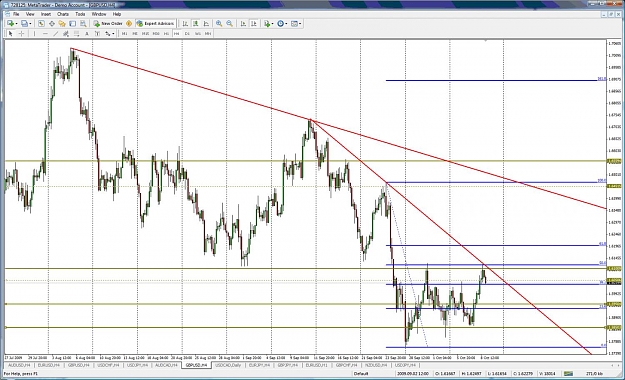Open the File menu

tap(16, 14)
